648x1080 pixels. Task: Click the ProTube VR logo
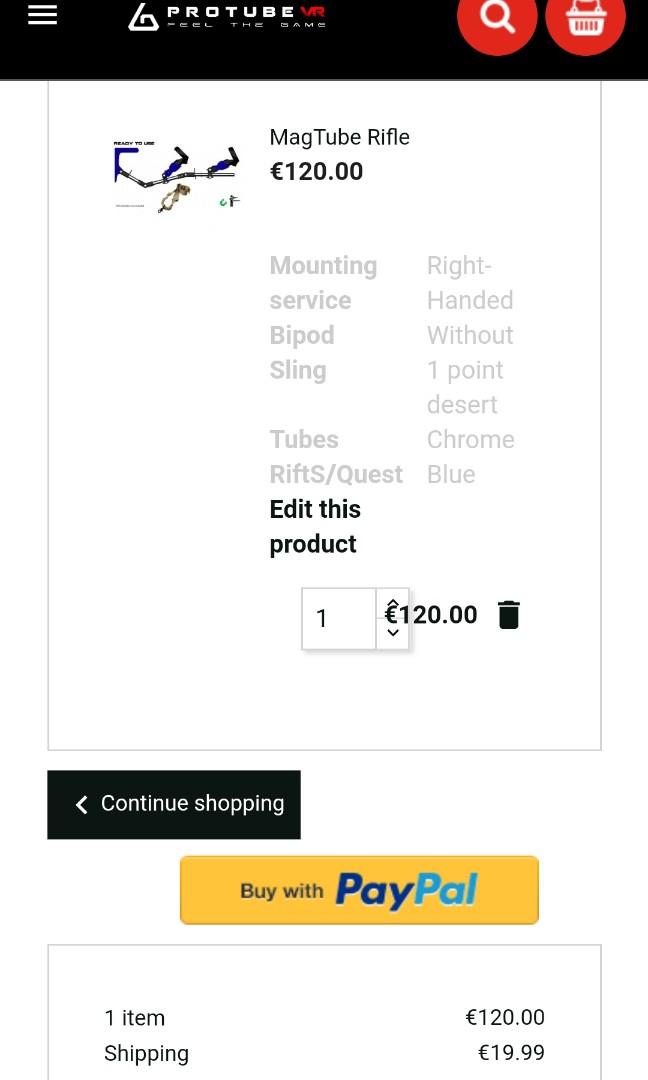point(228,16)
